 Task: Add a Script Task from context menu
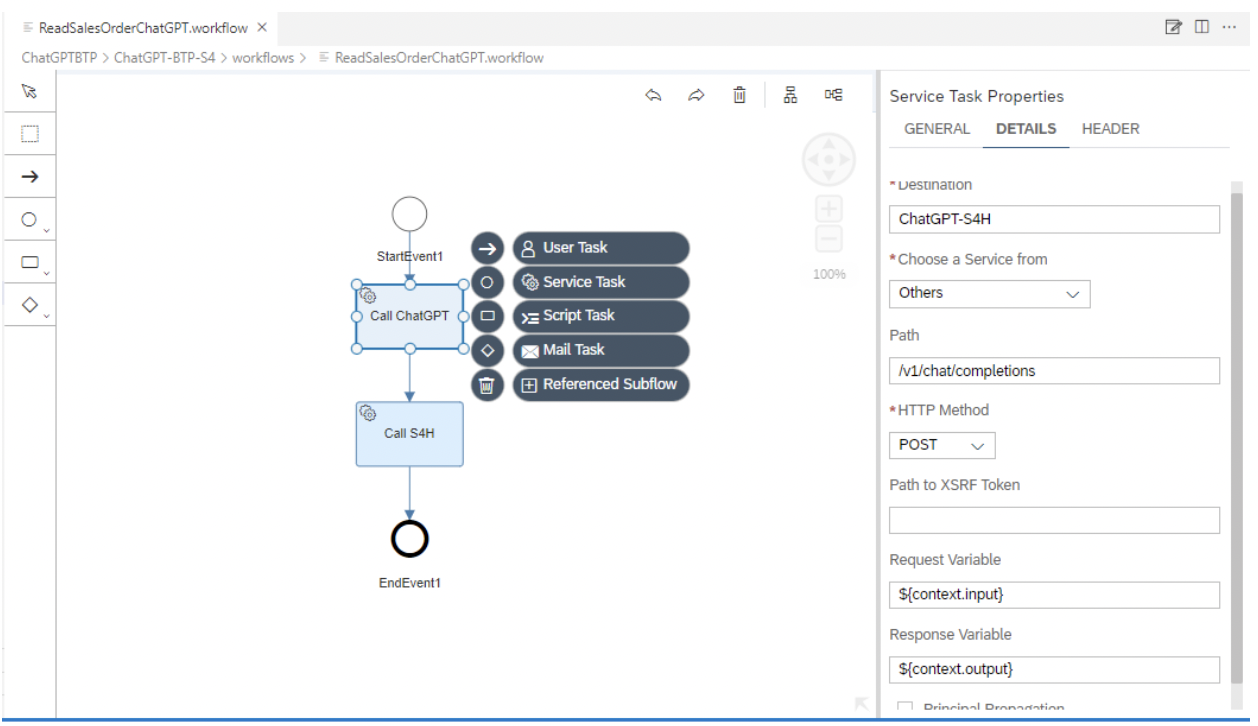601,316
